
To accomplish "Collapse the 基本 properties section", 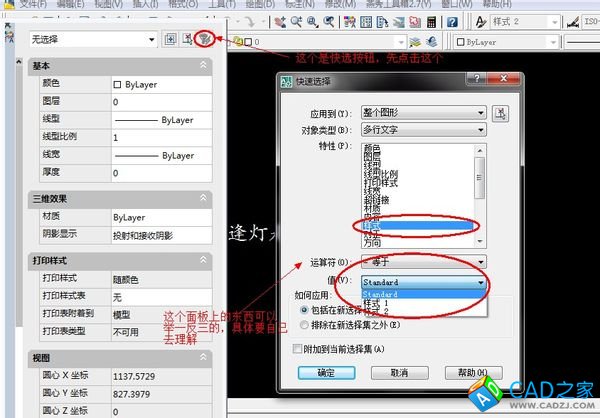I will 204,65.
